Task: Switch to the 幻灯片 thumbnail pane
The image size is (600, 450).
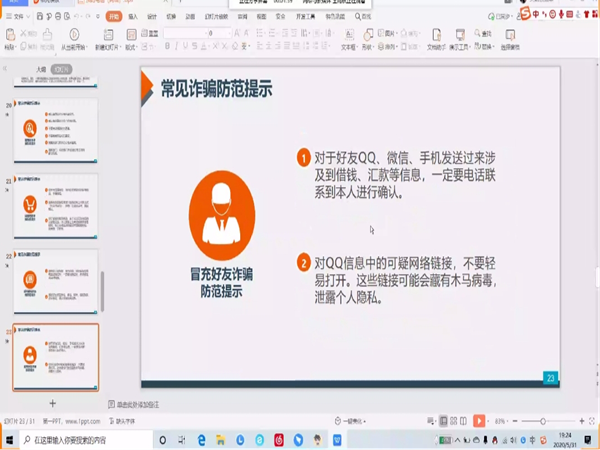Action: point(62,69)
